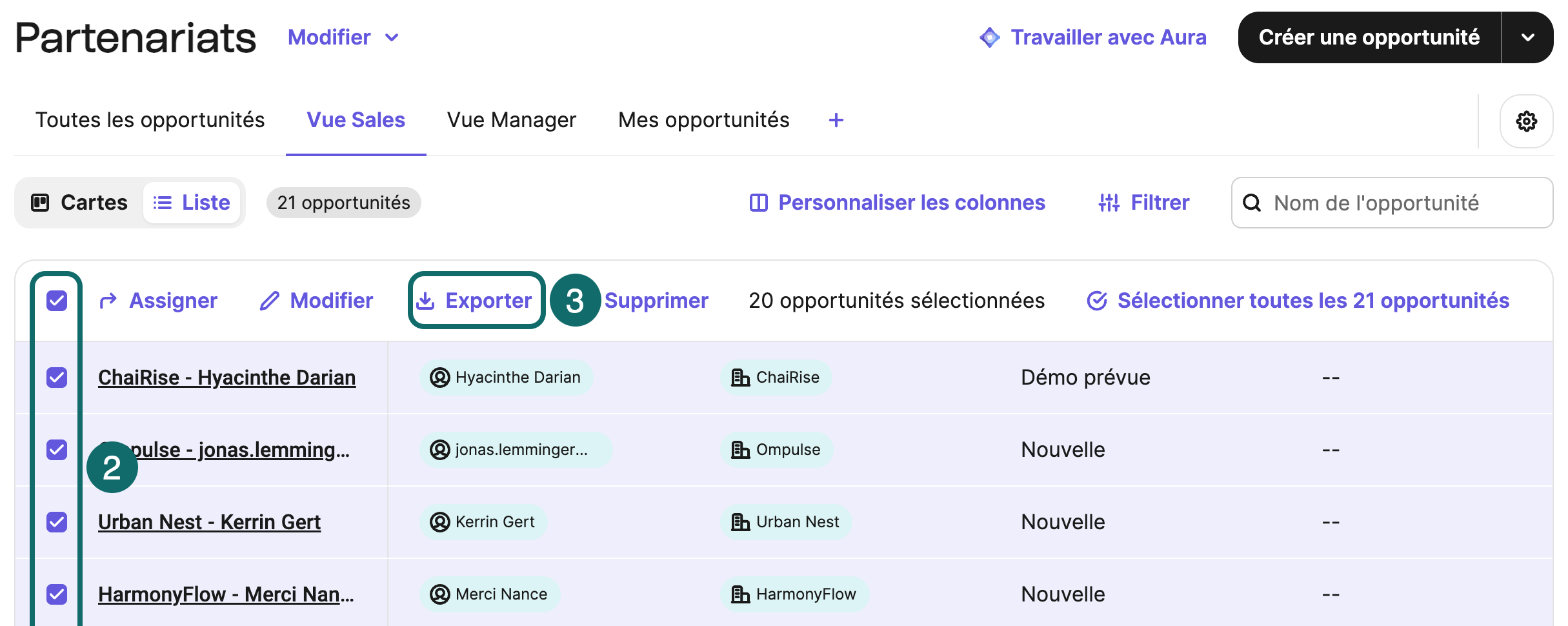Click the pencil icon beside Modifier
1568x626 pixels.
(x=269, y=301)
